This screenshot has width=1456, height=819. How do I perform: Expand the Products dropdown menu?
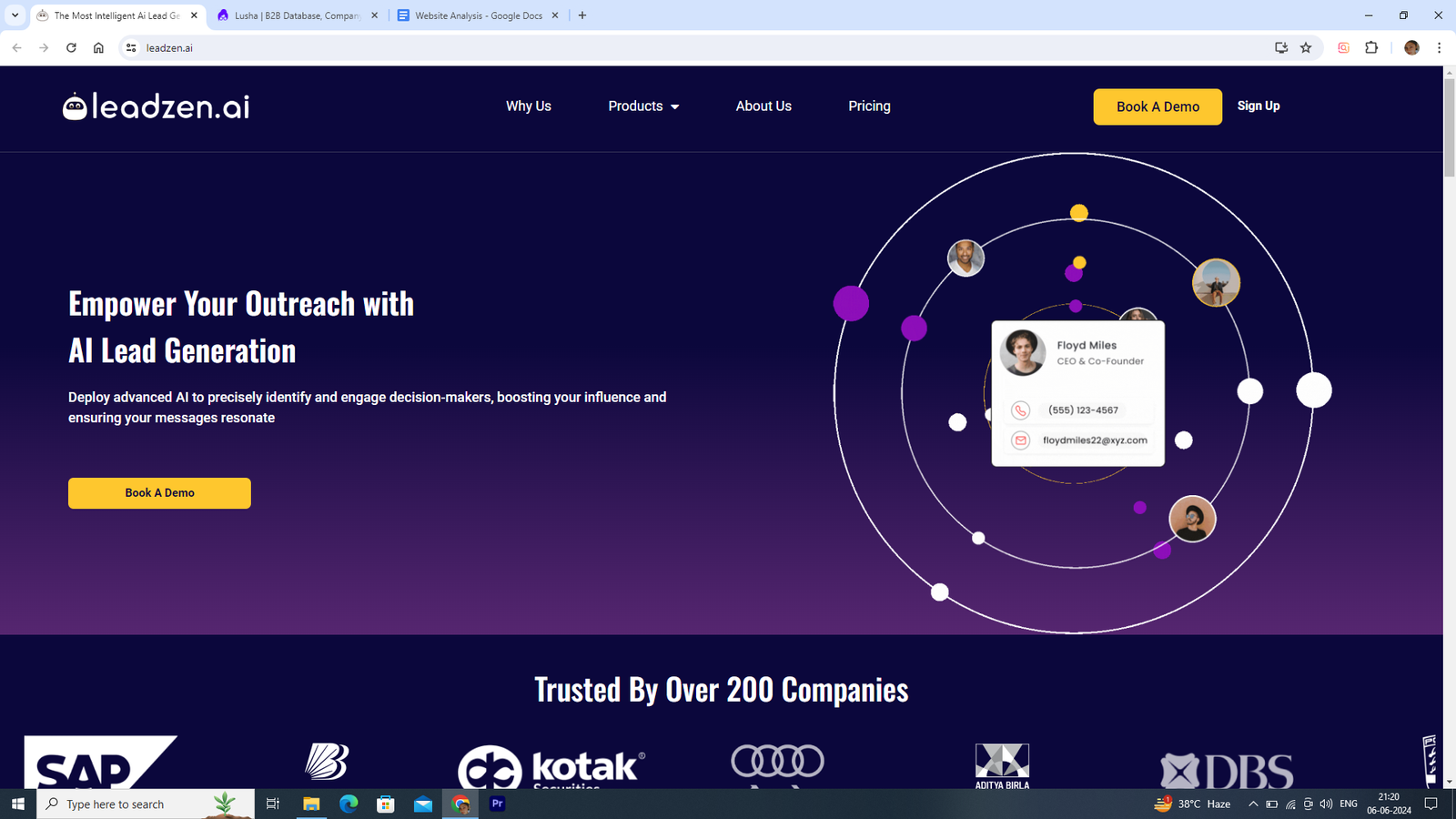(643, 106)
